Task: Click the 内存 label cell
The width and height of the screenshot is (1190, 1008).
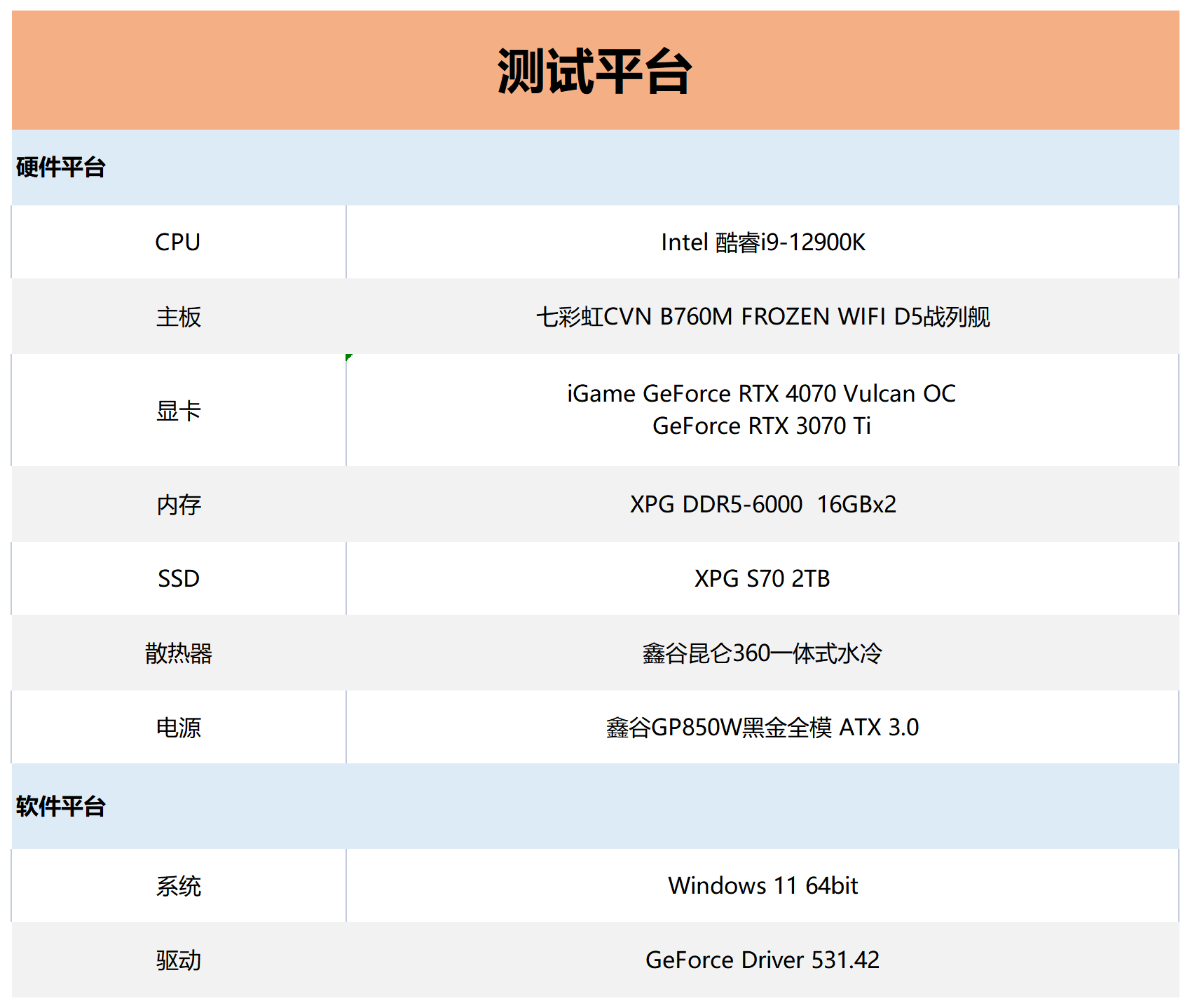Action: click(178, 505)
